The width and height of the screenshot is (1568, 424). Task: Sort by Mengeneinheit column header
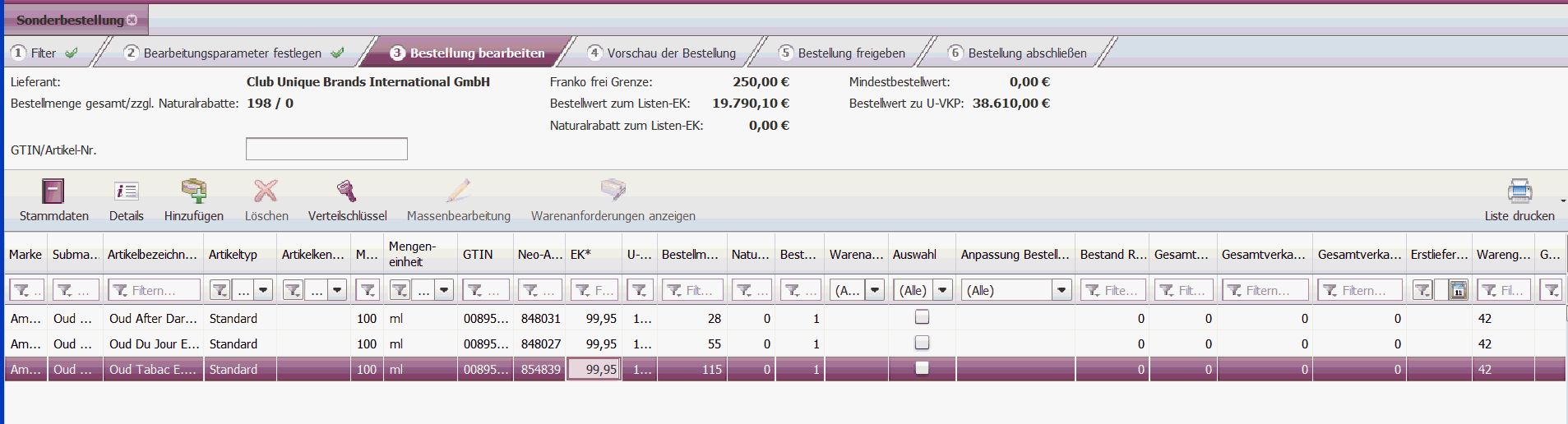(x=420, y=254)
